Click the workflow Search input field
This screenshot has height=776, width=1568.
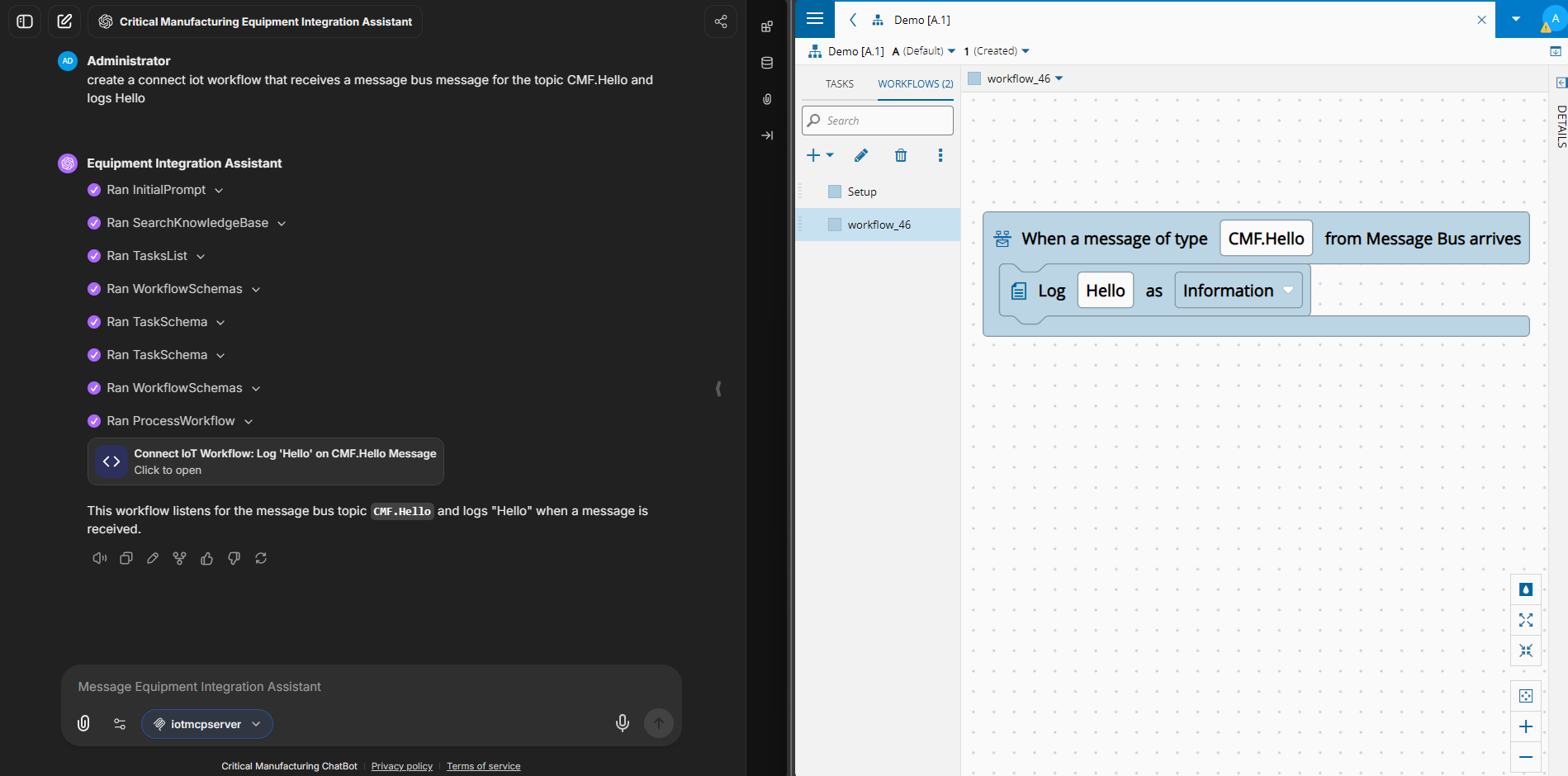pos(878,121)
